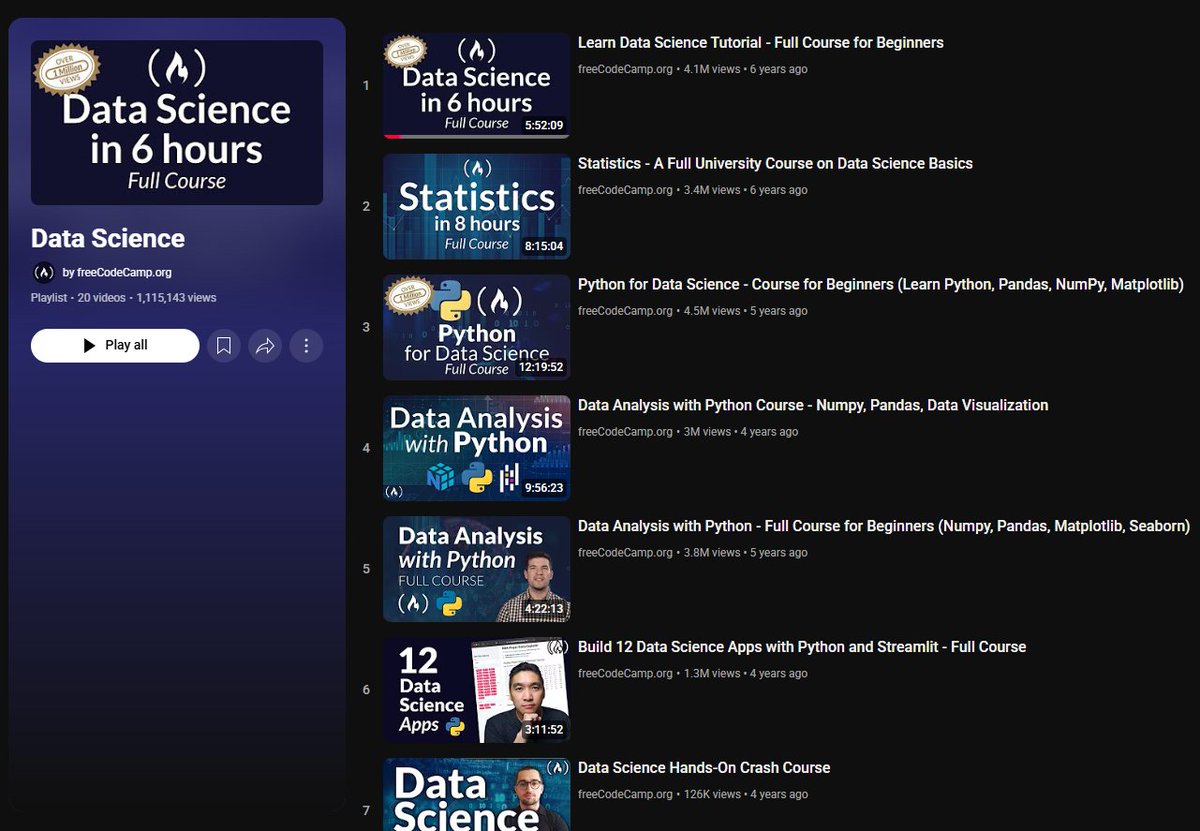The image size is (1200, 831).
Task: Open 12 Data Science Apps thumbnail
Action: (476, 691)
